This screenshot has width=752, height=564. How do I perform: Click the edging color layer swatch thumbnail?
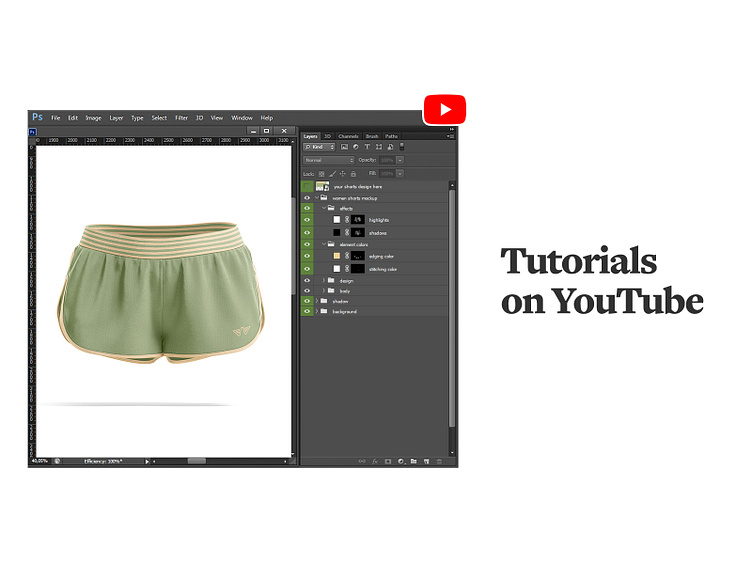[336, 256]
